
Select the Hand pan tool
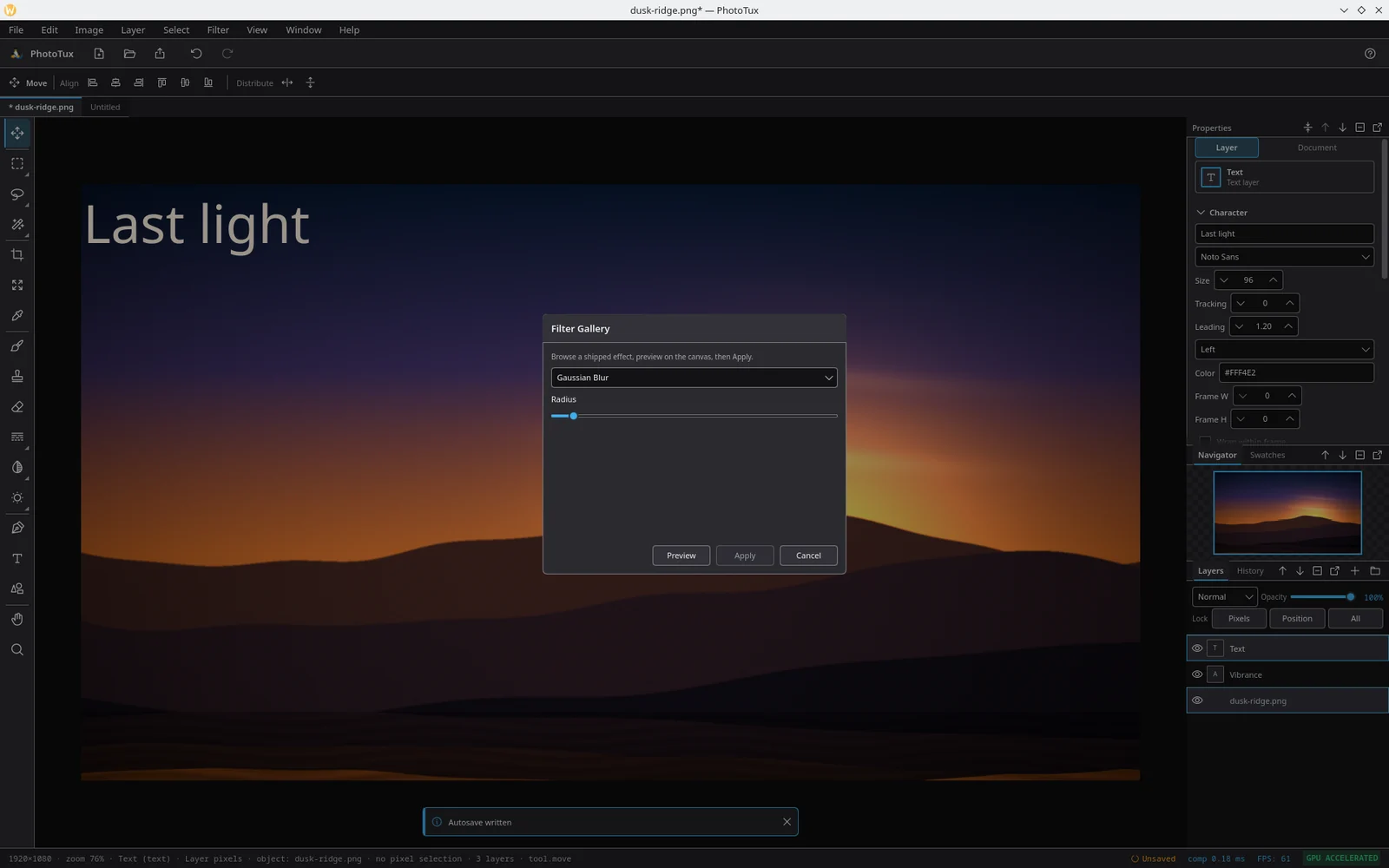point(17,620)
